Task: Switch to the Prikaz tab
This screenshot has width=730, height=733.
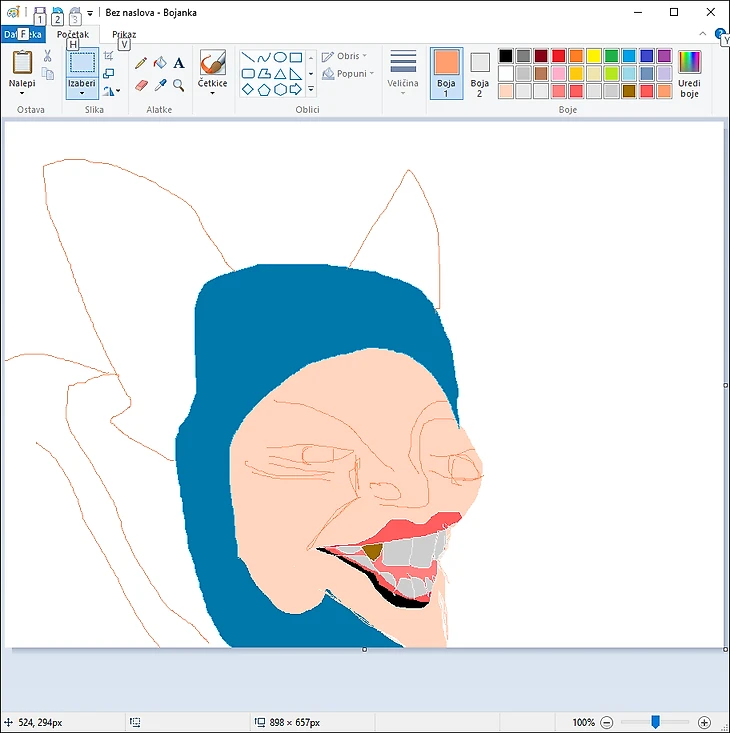Action: click(124, 35)
